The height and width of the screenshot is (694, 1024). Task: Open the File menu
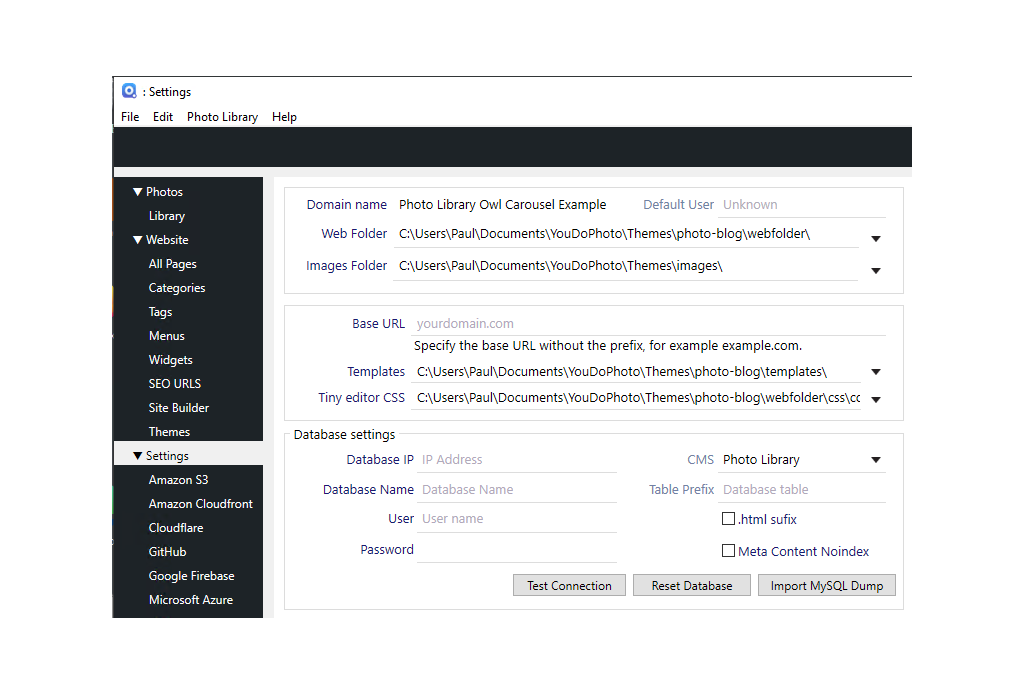click(x=130, y=117)
